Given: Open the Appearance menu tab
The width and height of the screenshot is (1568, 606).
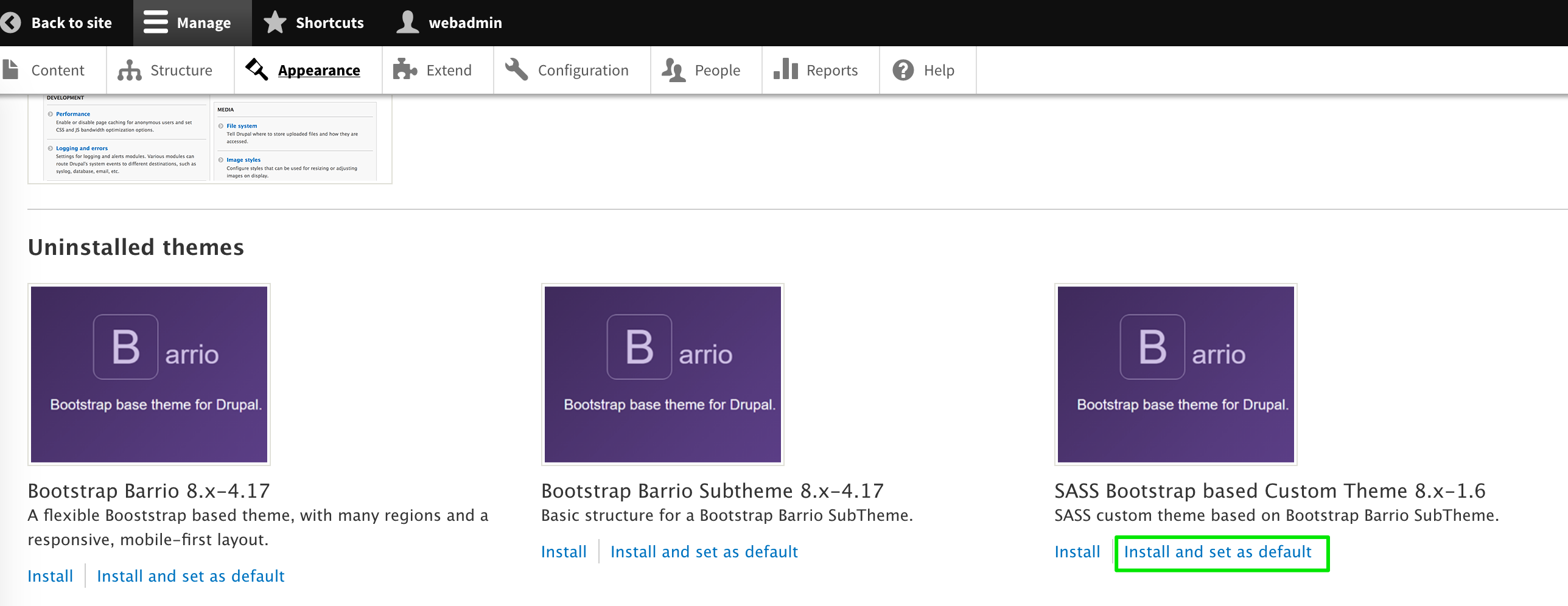Looking at the screenshot, I should click(318, 71).
